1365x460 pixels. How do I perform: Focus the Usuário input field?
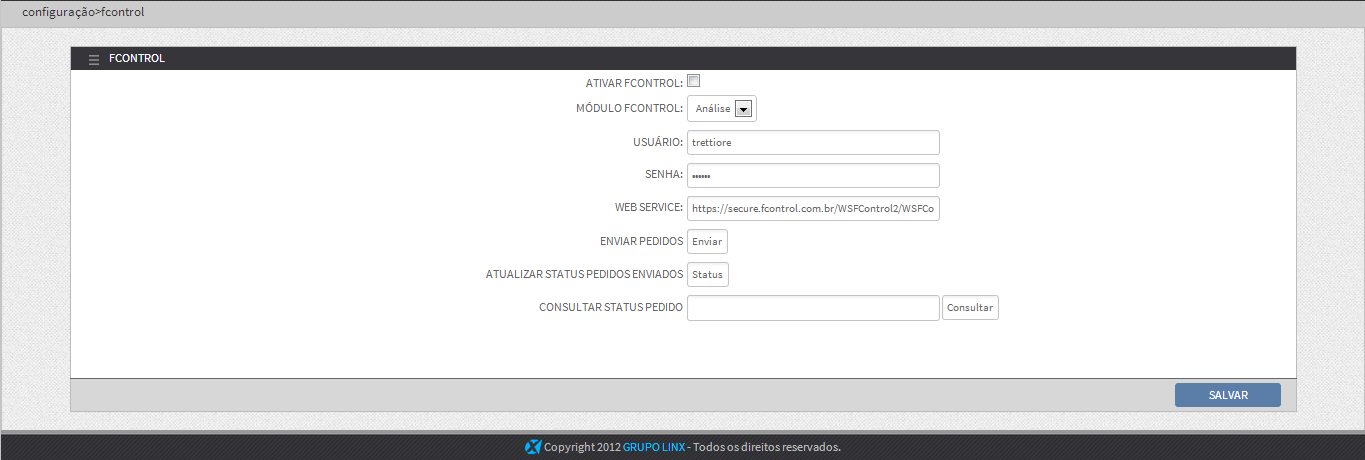click(x=813, y=142)
